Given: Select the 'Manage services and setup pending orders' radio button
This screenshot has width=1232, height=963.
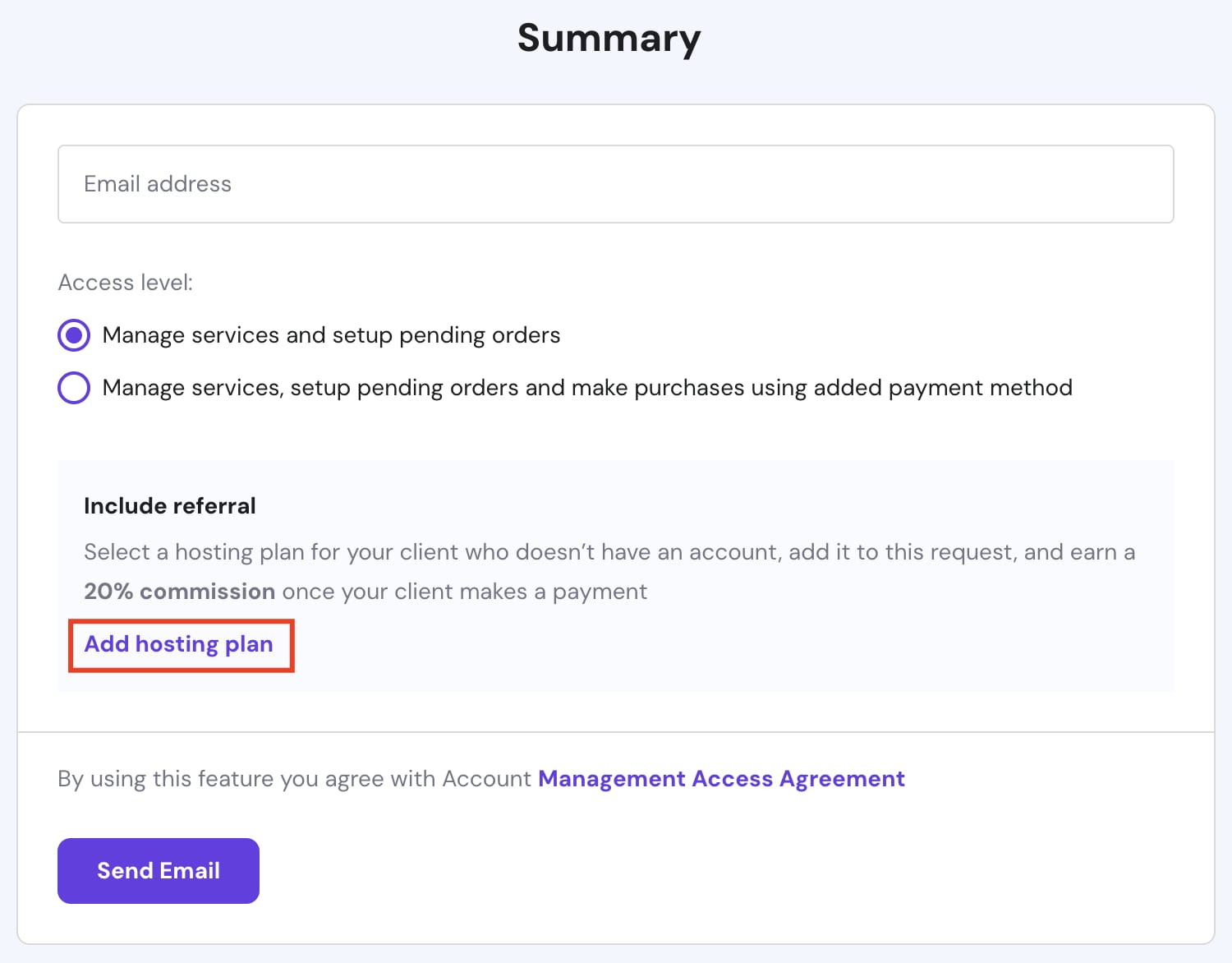Looking at the screenshot, I should 74,335.
